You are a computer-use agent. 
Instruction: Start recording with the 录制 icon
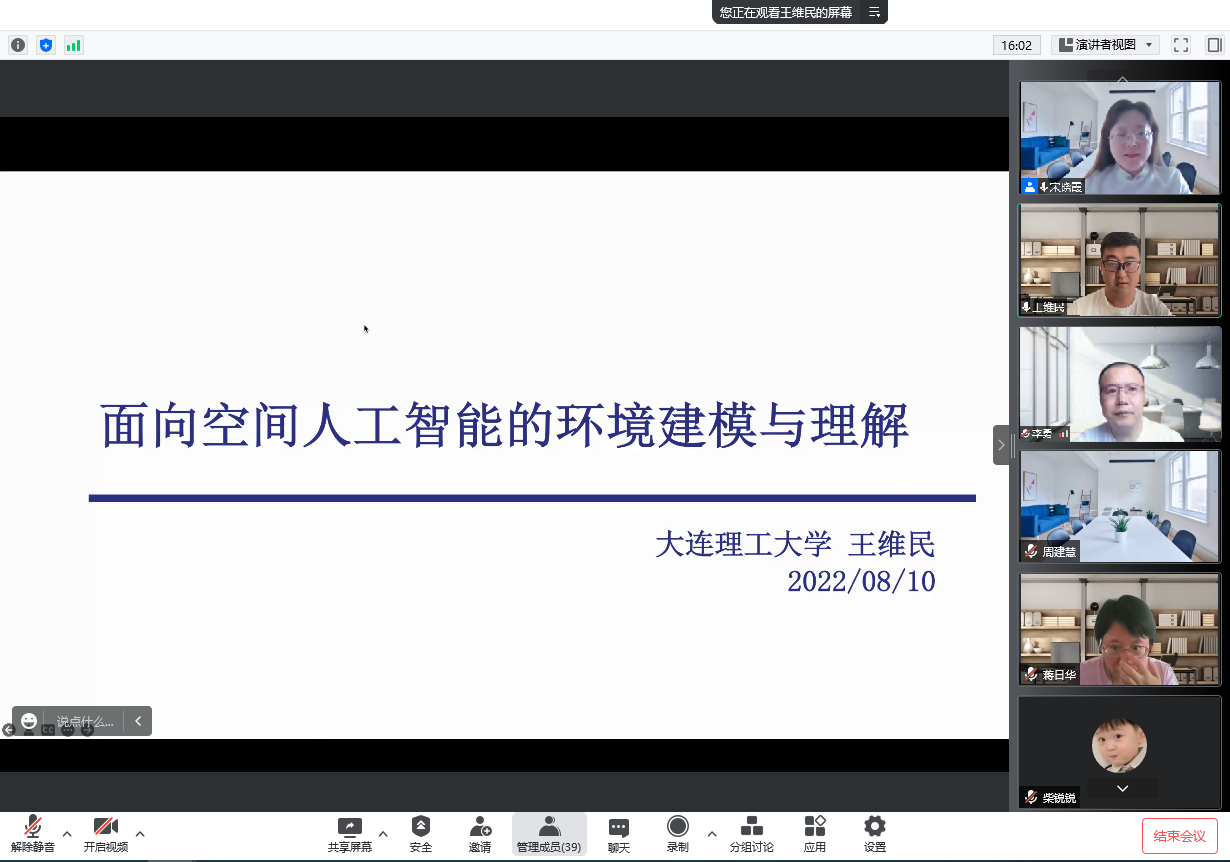coord(678,834)
